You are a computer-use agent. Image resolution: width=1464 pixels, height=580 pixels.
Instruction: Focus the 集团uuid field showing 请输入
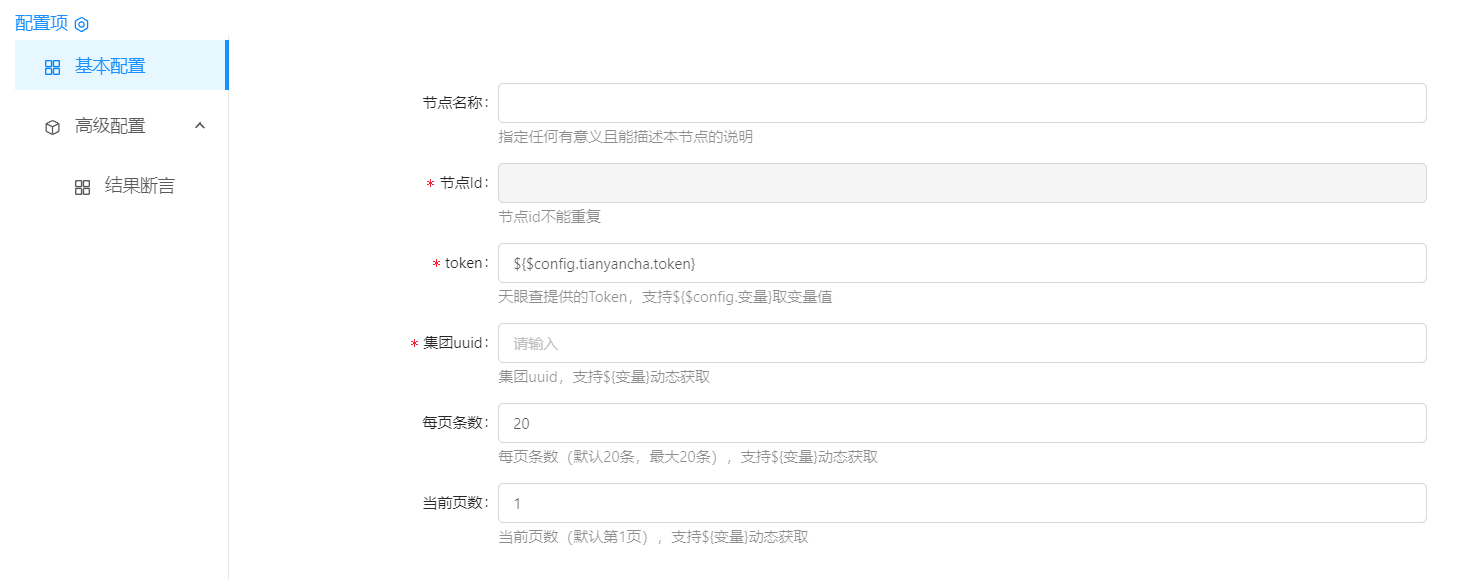point(961,343)
